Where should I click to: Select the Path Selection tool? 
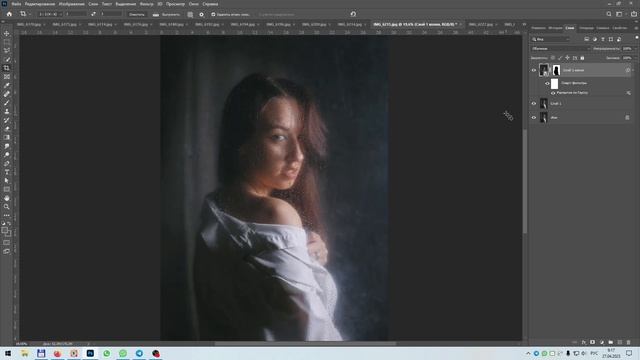click(7, 181)
